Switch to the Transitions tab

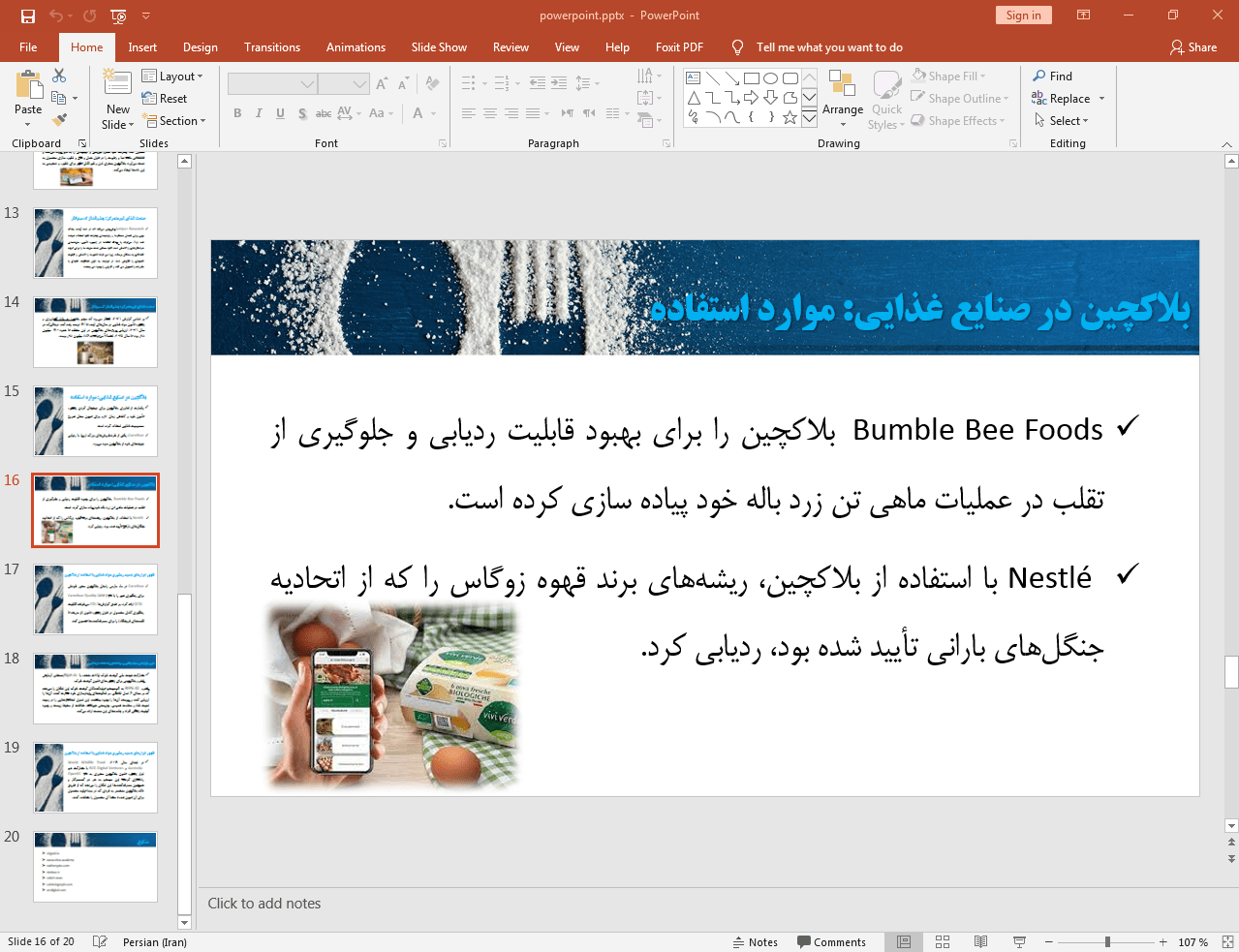pos(272,47)
